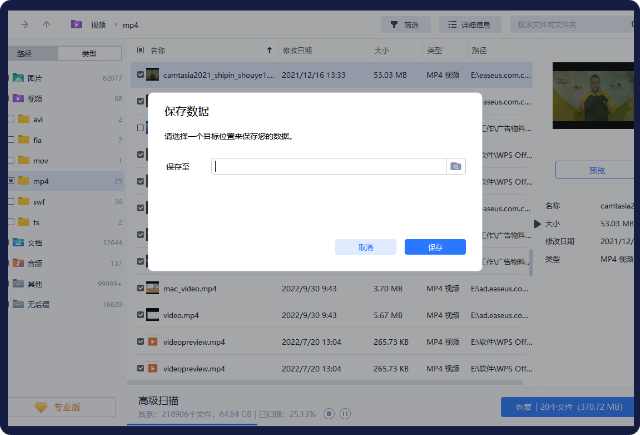Toggle the select-all checkbox beside 名称 header
The height and width of the screenshot is (435, 640).
click(140, 49)
